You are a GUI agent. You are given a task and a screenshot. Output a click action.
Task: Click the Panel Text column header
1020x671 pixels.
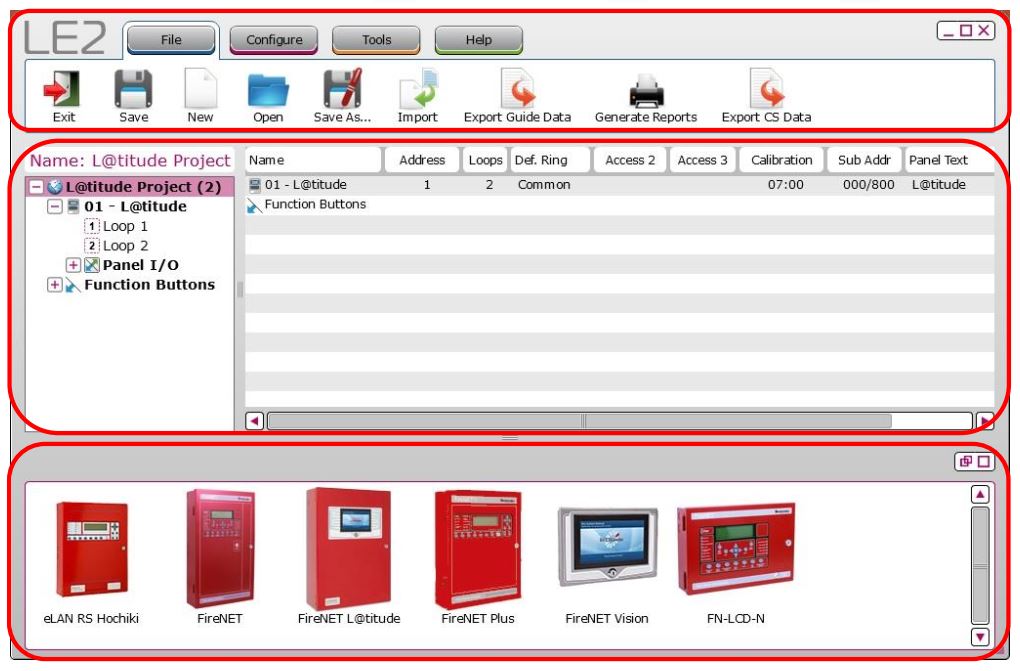point(948,160)
